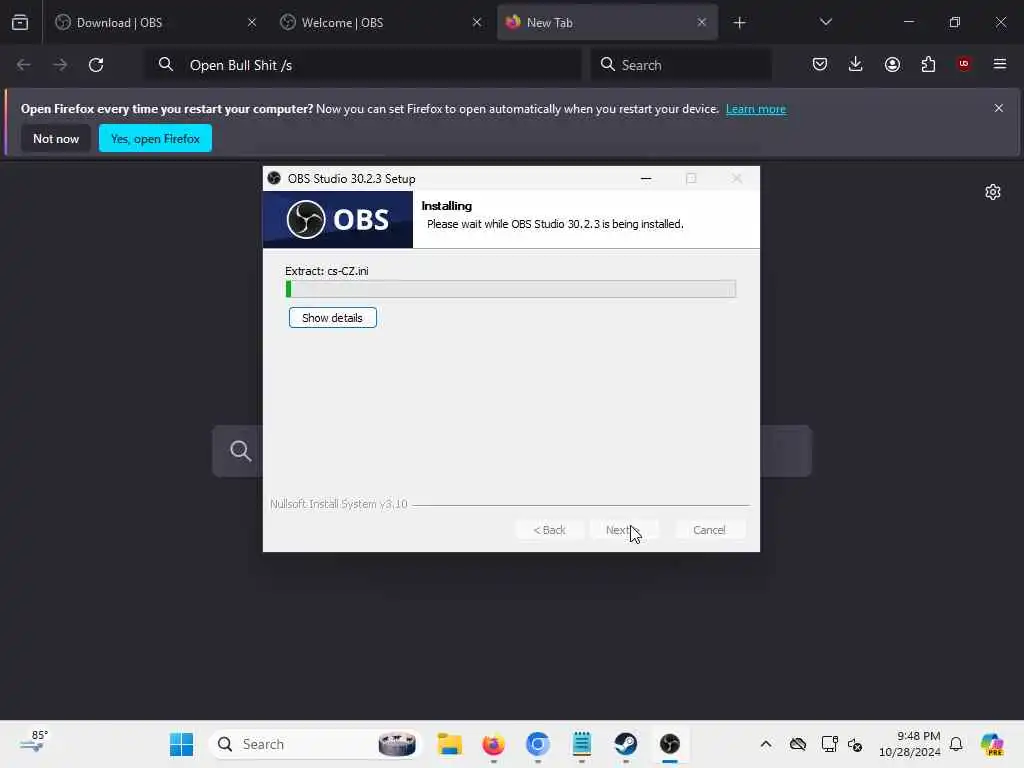
Task: Open Firefox from the taskbar
Action: (x=494, y=744)
